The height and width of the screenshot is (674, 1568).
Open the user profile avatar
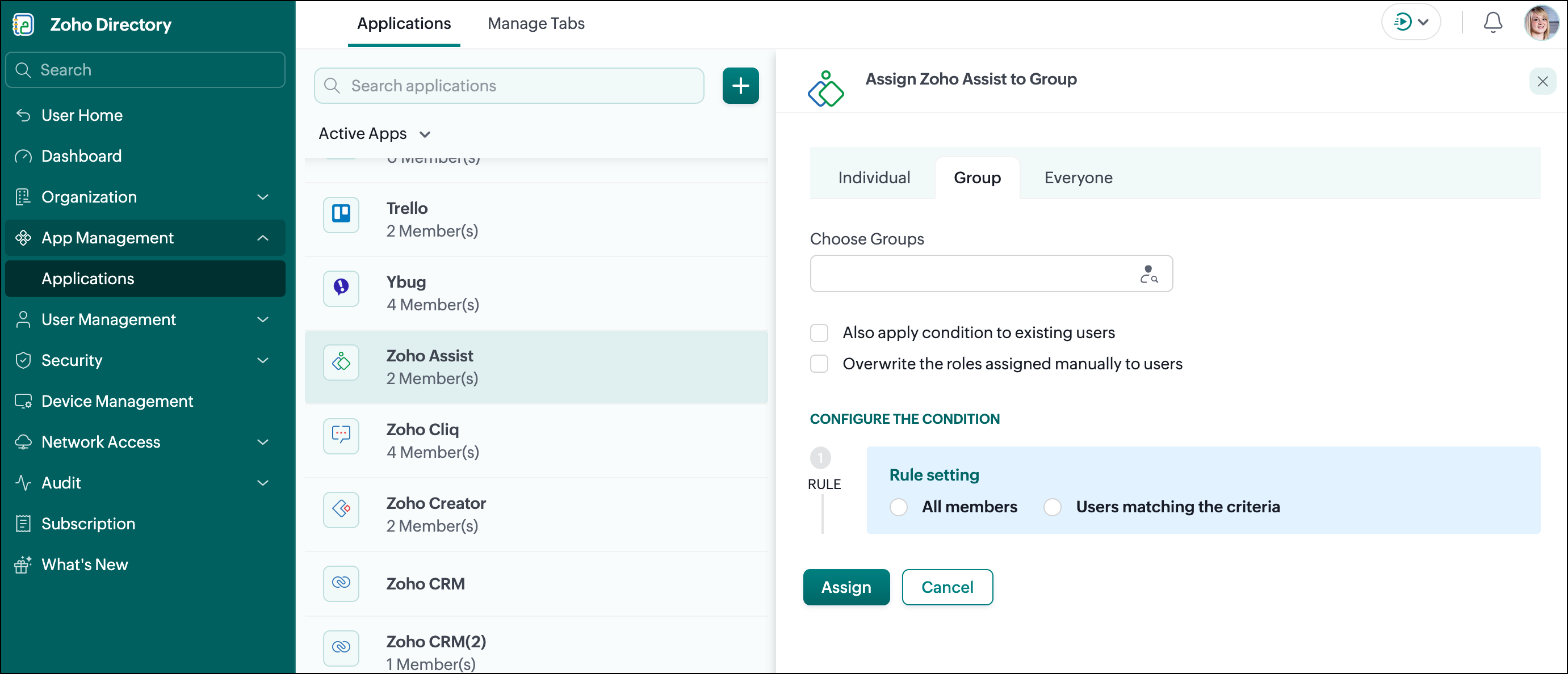click(1541, 23)
